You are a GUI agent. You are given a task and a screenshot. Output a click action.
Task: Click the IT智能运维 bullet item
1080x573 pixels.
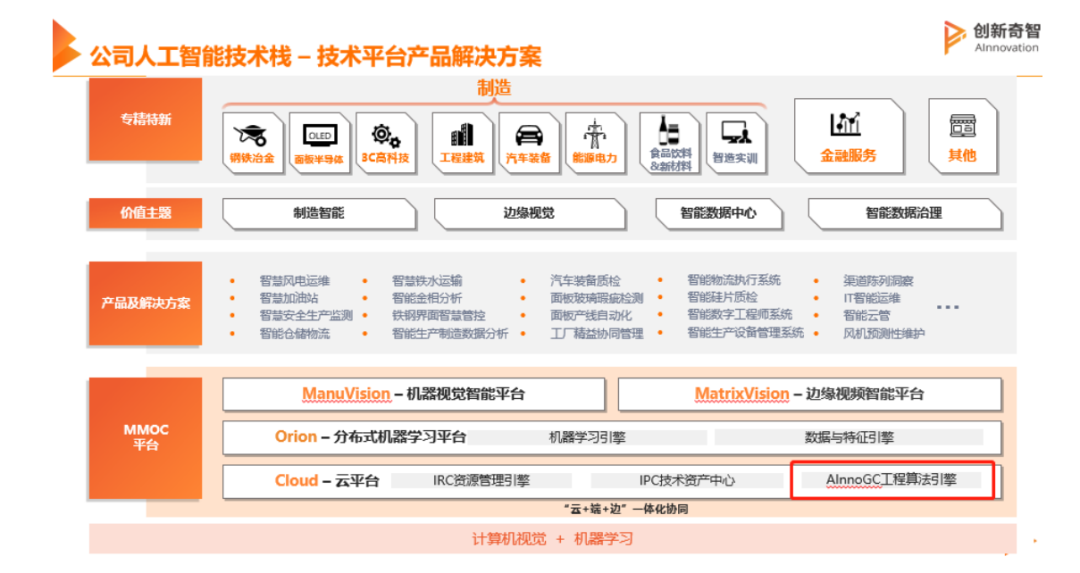[872, 298]
